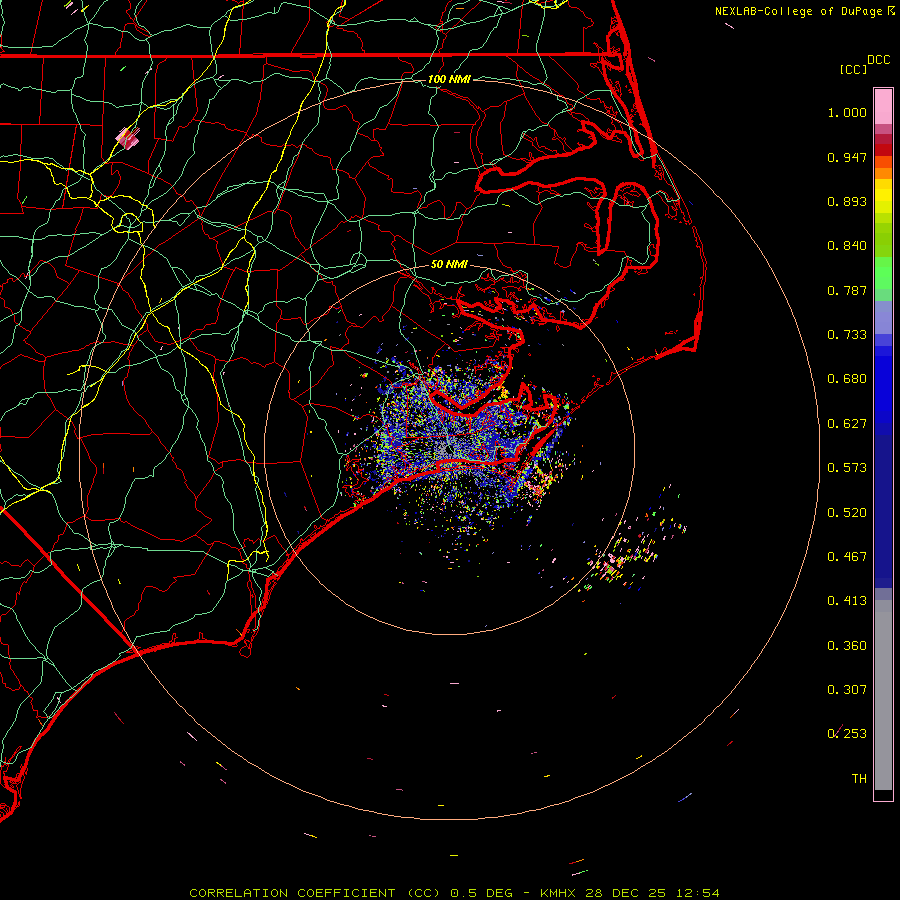Click the pink radar echo northwest
The image size is (900, 900).
click(x=127, y=137)
